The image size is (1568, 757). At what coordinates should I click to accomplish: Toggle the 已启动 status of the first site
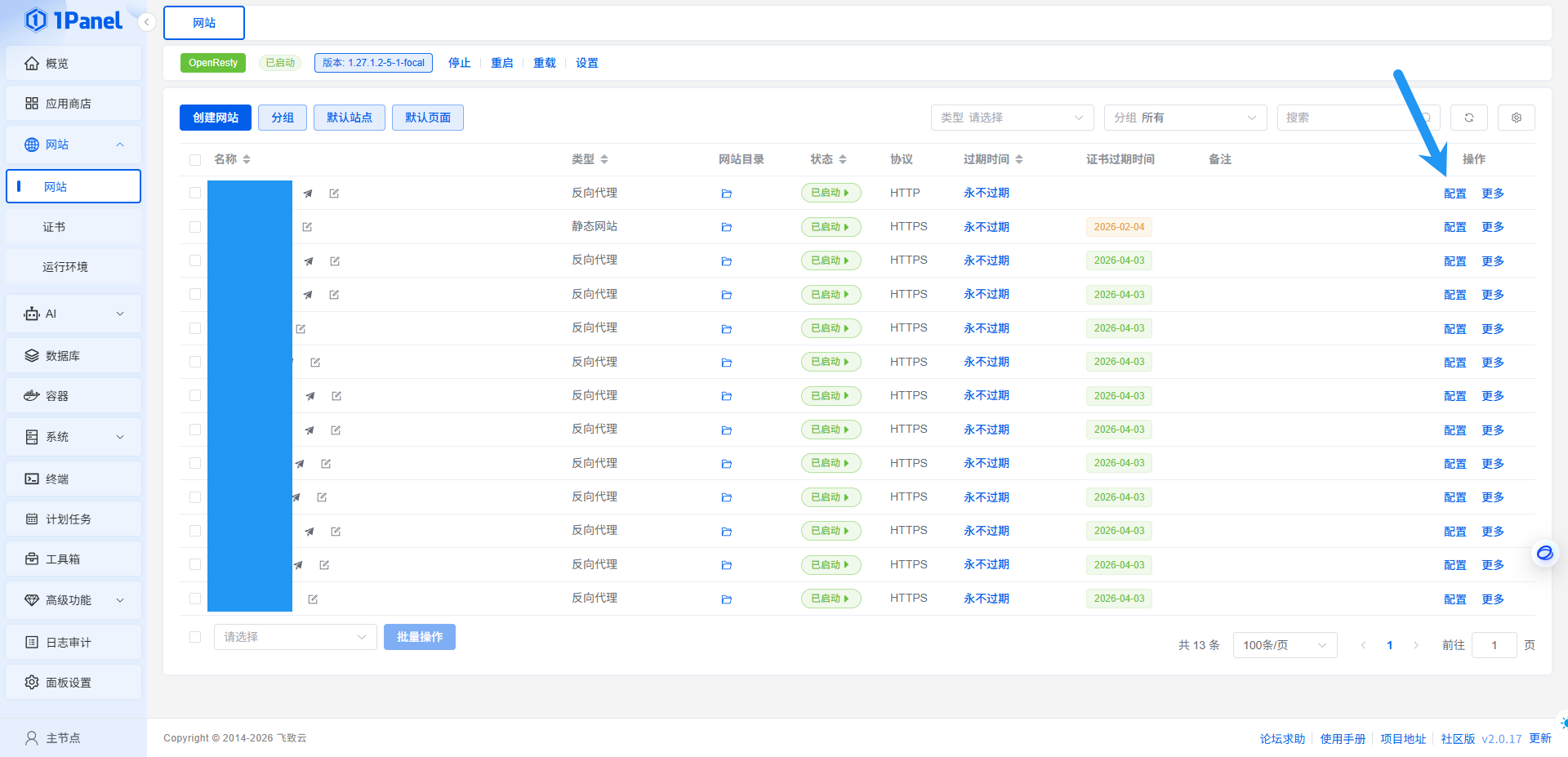pyautogui.click(x=831, y=193)
